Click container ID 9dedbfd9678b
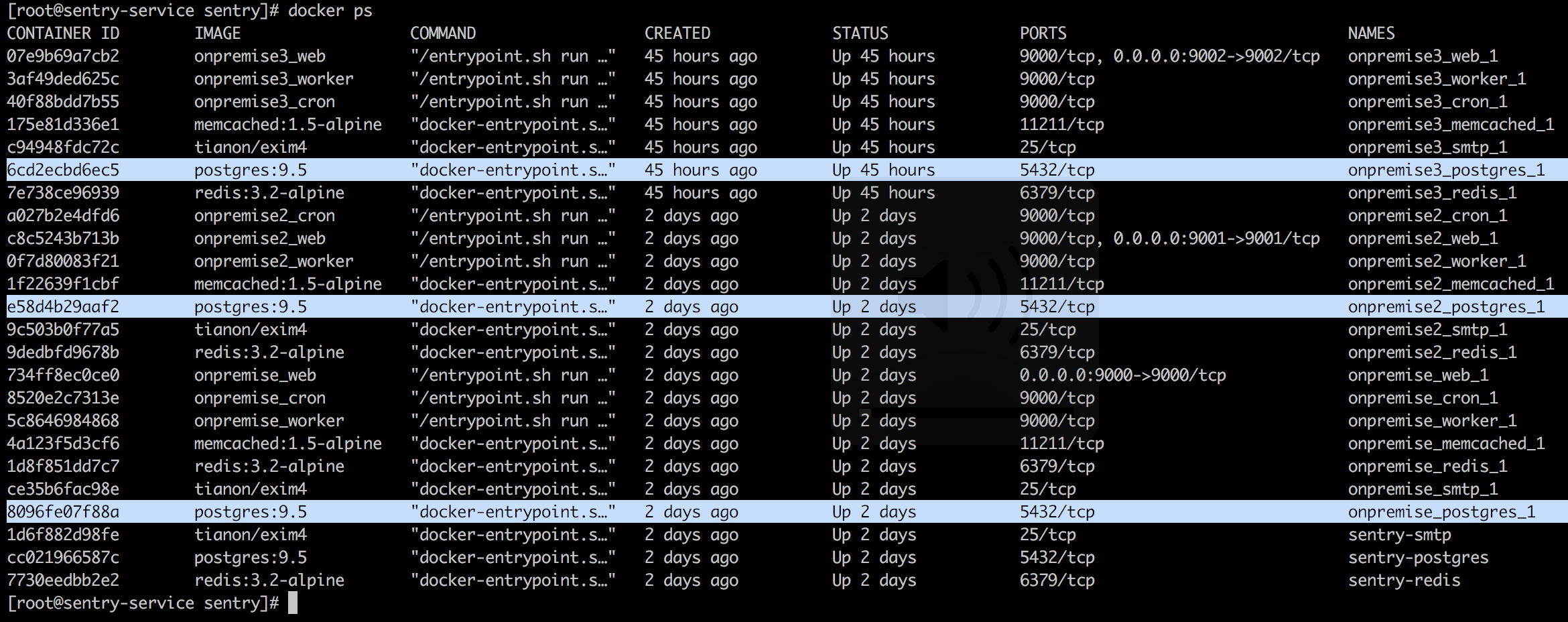The width and height of the screenshot is (1568, 622). (x=63, y=353)
